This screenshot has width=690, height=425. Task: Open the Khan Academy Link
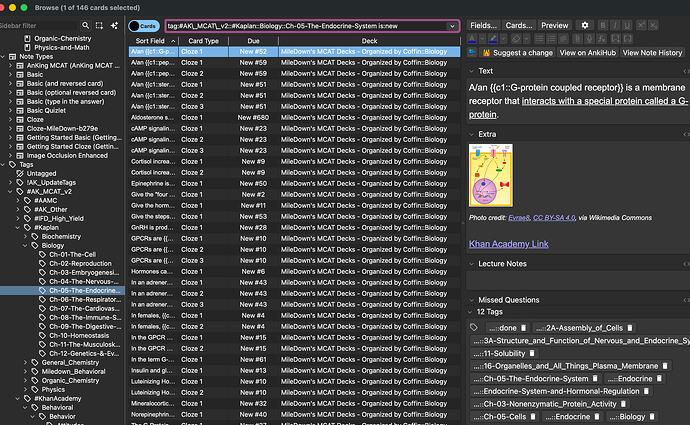coord(508,244)
